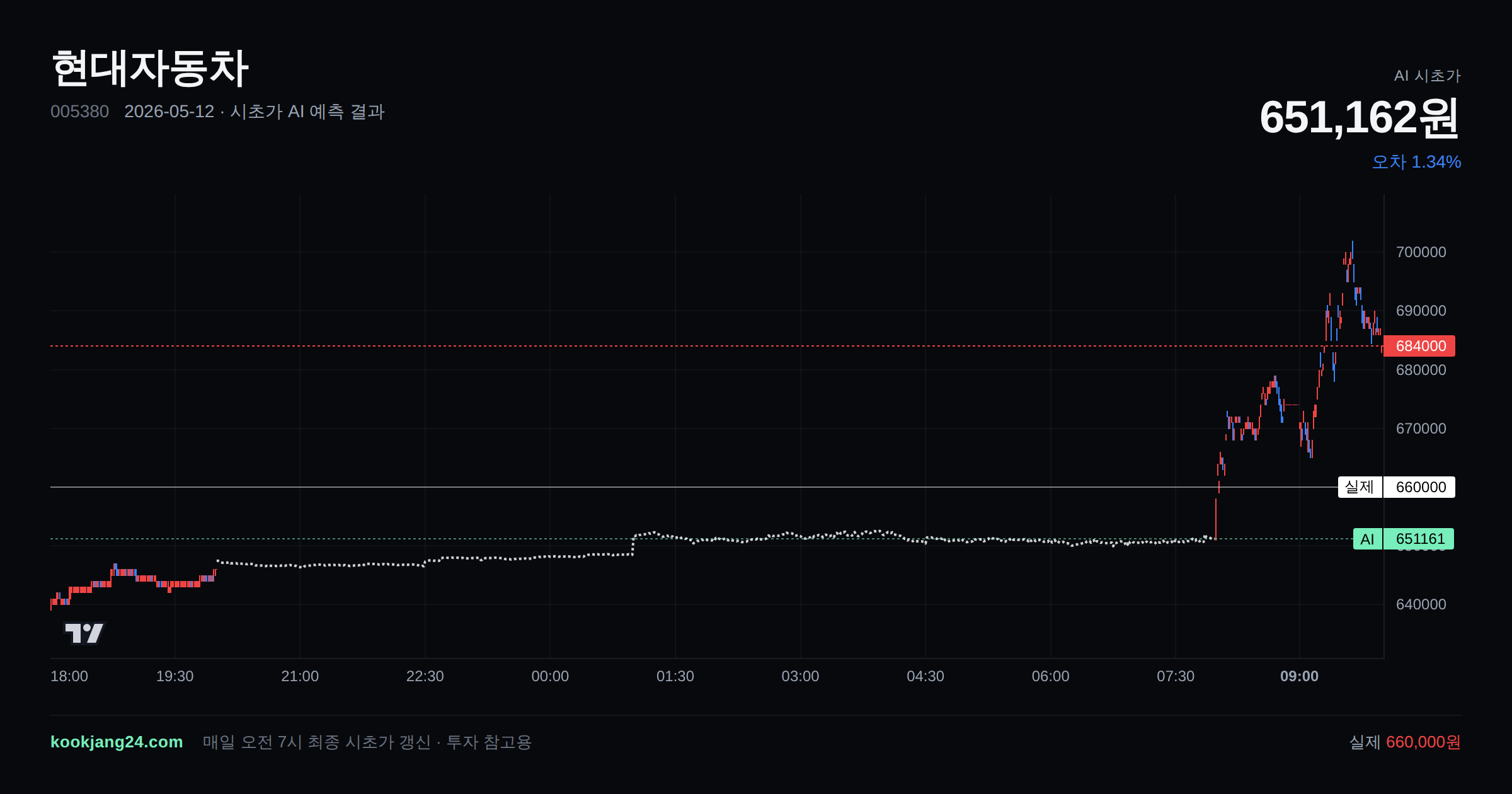
Task: Click the 690000 price axis label
Action: click(1421, 311)
